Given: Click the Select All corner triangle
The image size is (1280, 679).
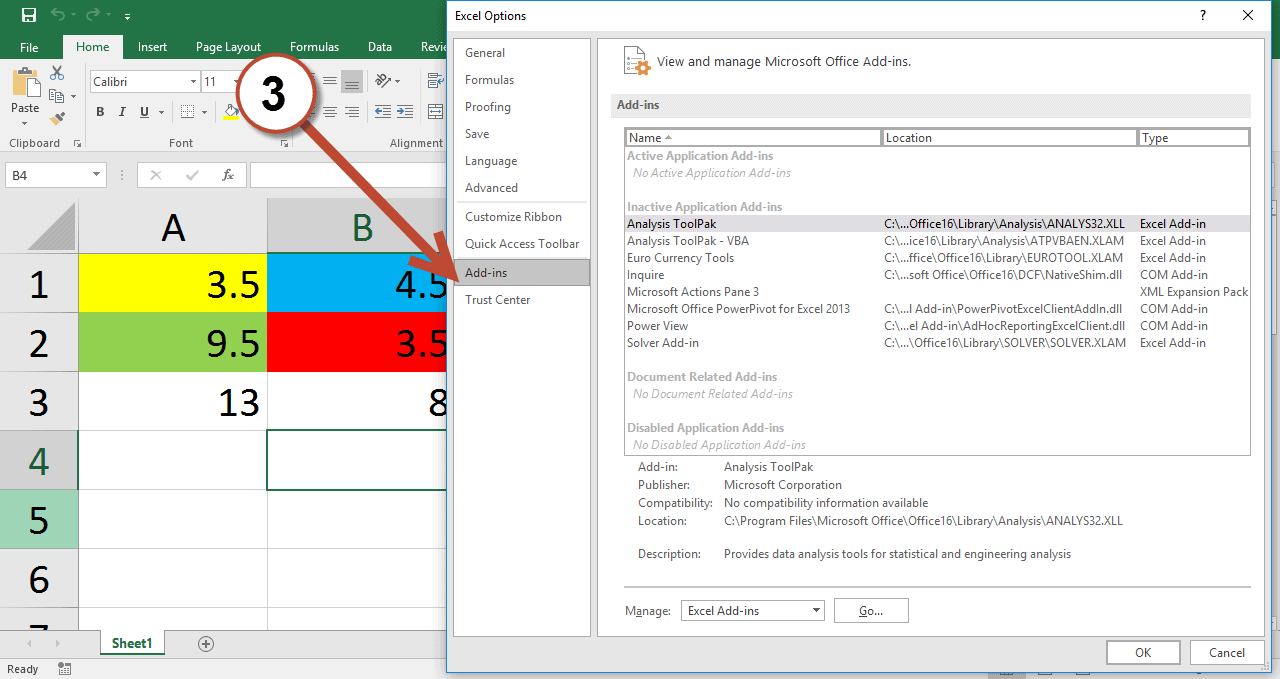Looking at the screenshot, I should pyautogui.click(x=52, y=226).
